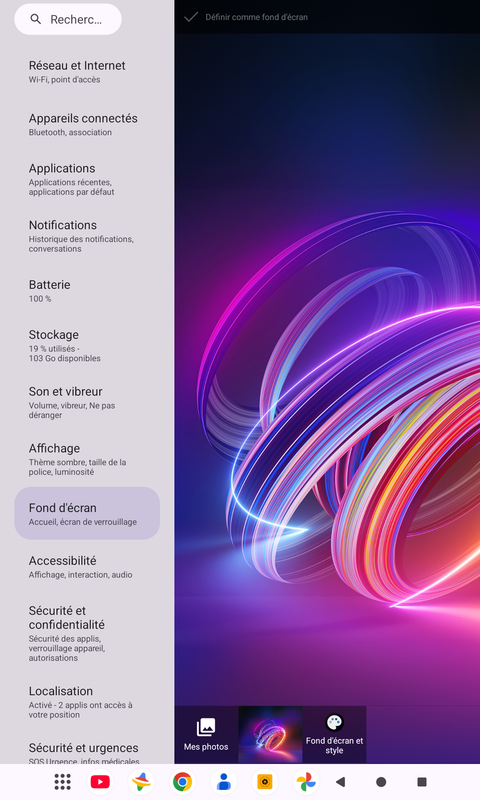Screen dimensions: 480x800
Task: Launch YouTube from the taskbar
Action: pyautogui.click(x=100, y=782)
